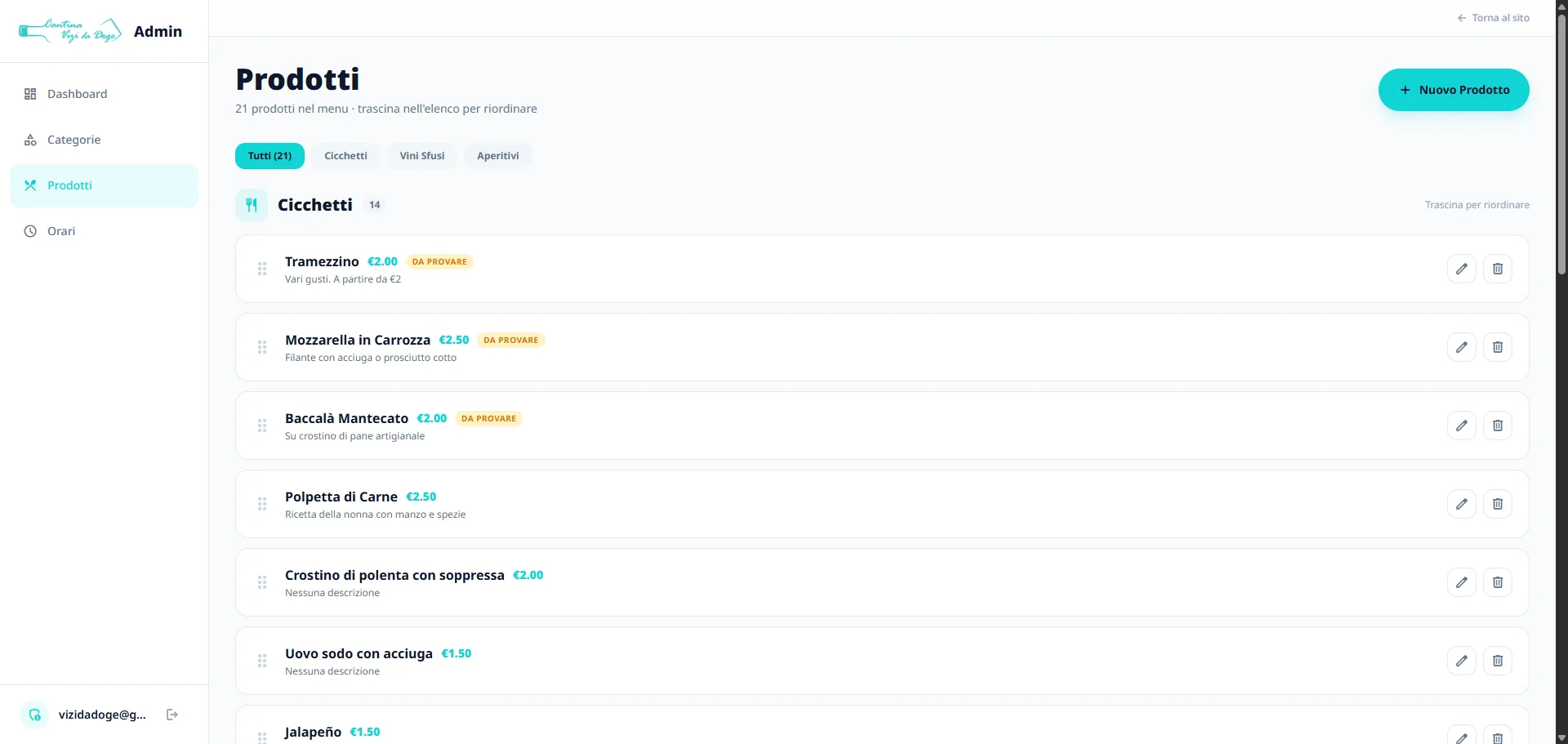This screenshot has height=744, width=1568.
Task: Click the drag handle for Tramezzino
Action: coord(262,269)
